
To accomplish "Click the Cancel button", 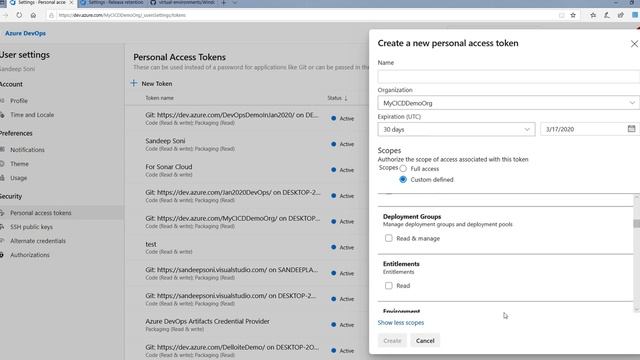I will 425,340.
